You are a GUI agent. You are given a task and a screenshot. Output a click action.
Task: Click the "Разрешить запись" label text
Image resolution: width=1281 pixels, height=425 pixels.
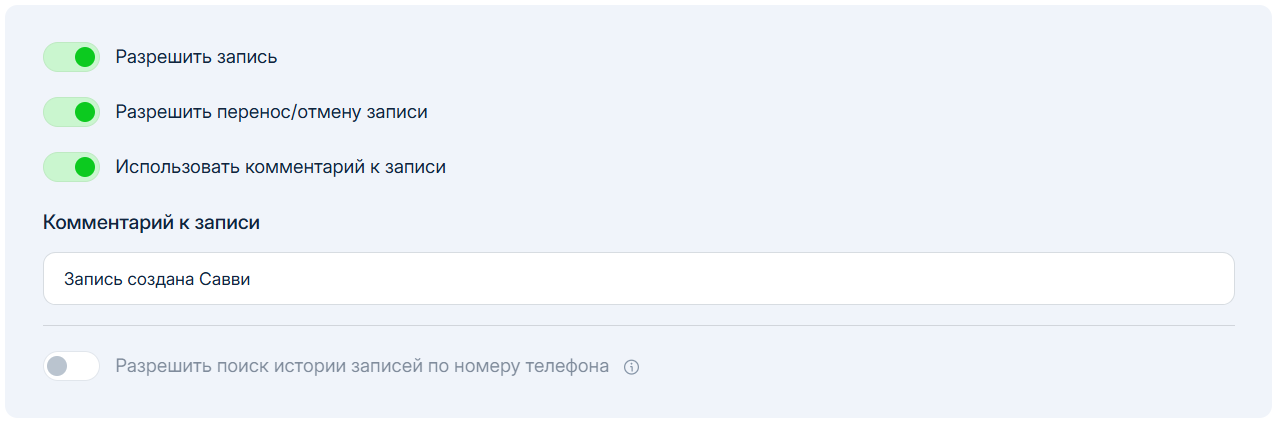[x=196, y=57]
